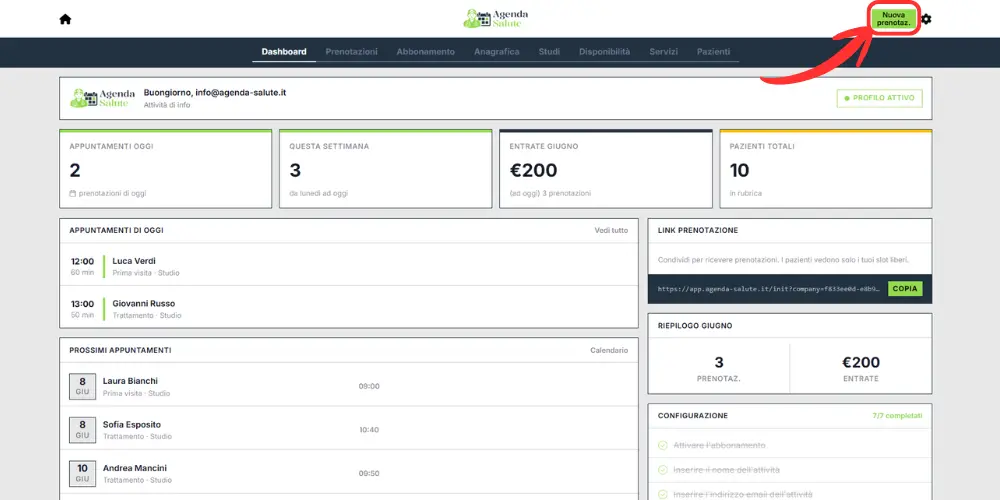Click the 8 GIU date badge for Sofia Esposito
Image resolution: width=1000 pixels, height=500 pixels.
pos(82,430)
